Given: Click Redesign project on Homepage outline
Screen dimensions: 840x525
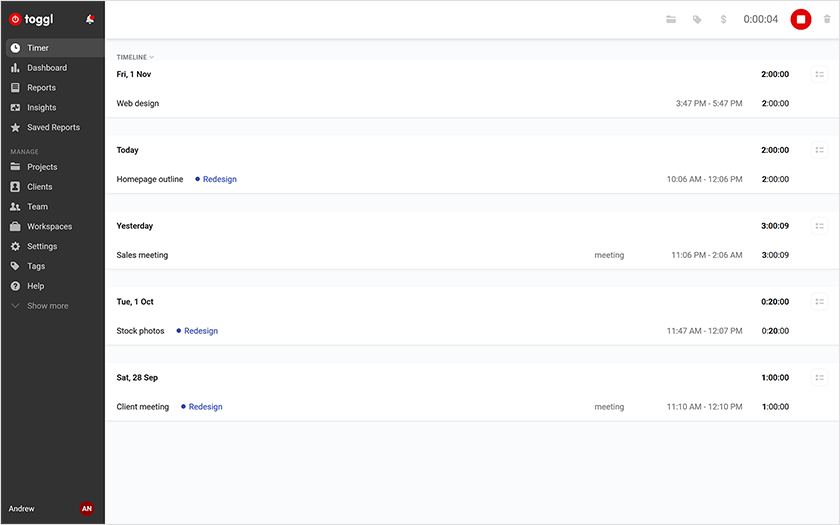Looking at the screenshot, I should coord(219,180).
